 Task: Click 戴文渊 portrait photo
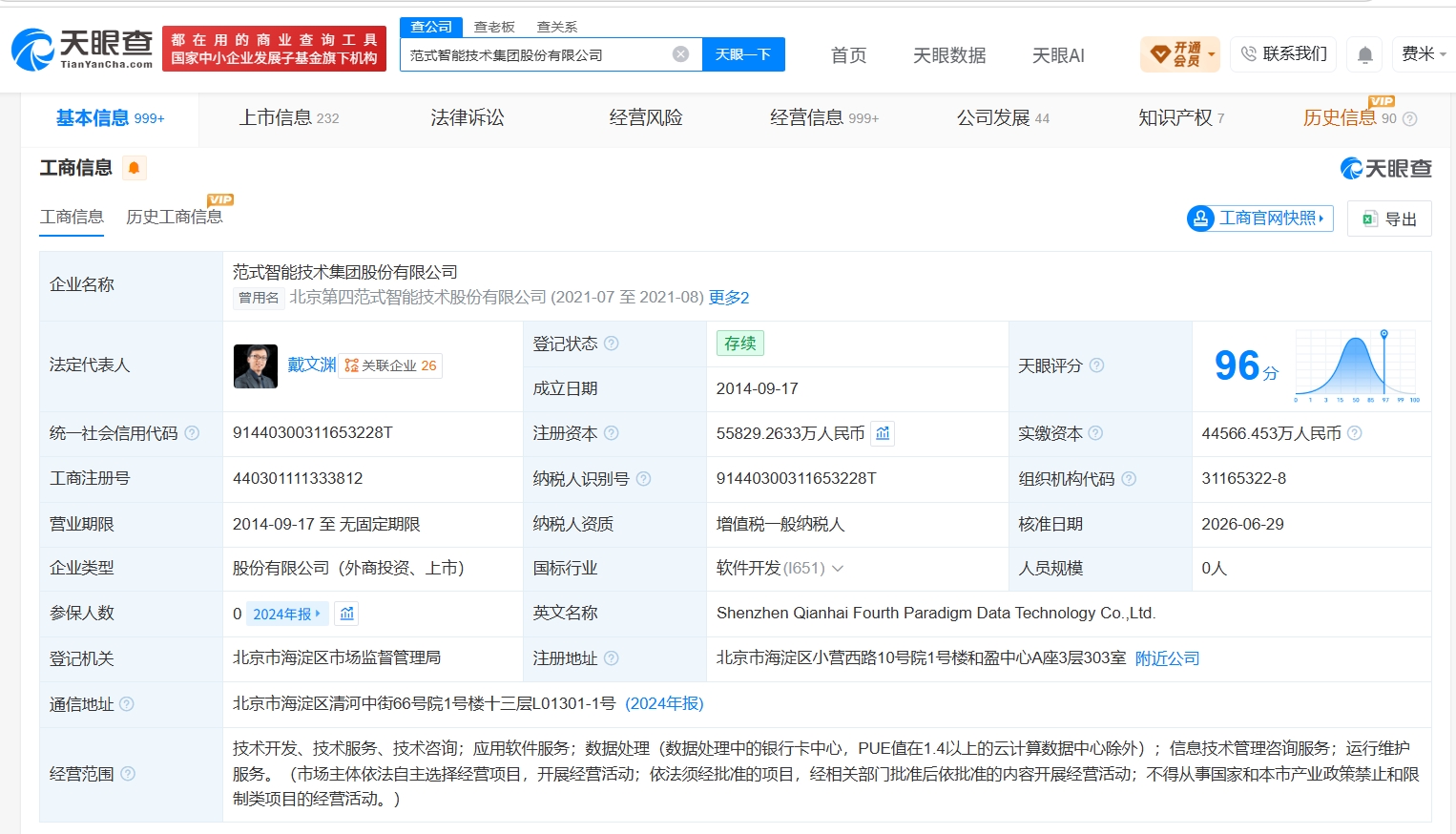[x=256, y=366]
